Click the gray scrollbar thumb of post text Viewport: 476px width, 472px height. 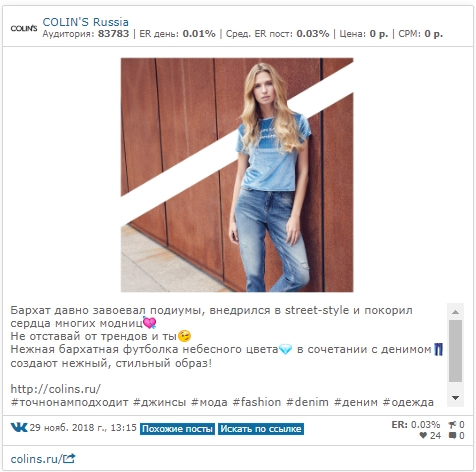coord(455,351)
